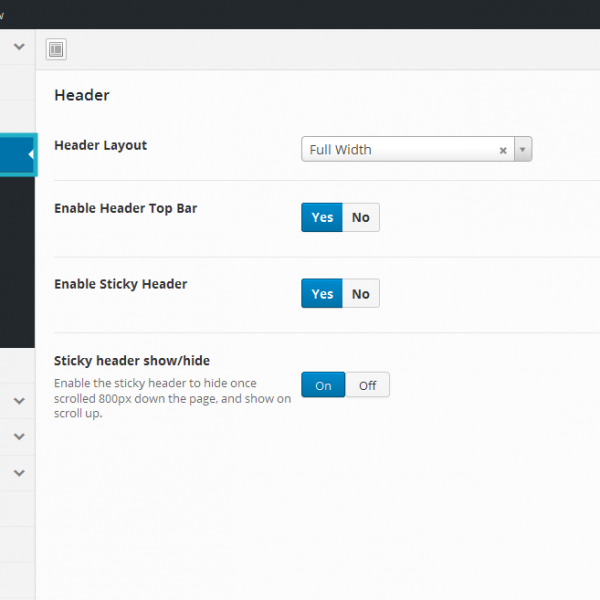Set Enable Header Top Bar to Yes
This screenshot has width=600, height=600.
tap(322, 217)
